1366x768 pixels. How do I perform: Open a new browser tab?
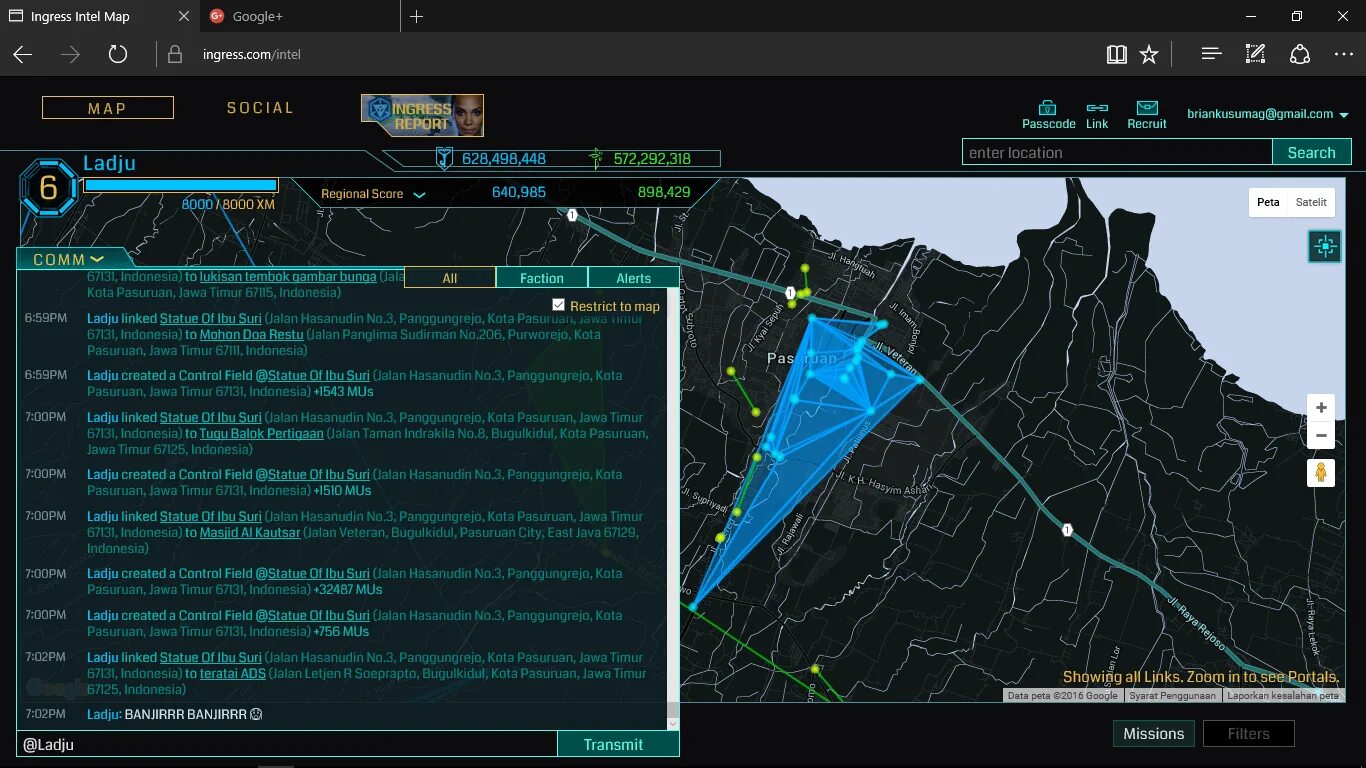[417, 16]
